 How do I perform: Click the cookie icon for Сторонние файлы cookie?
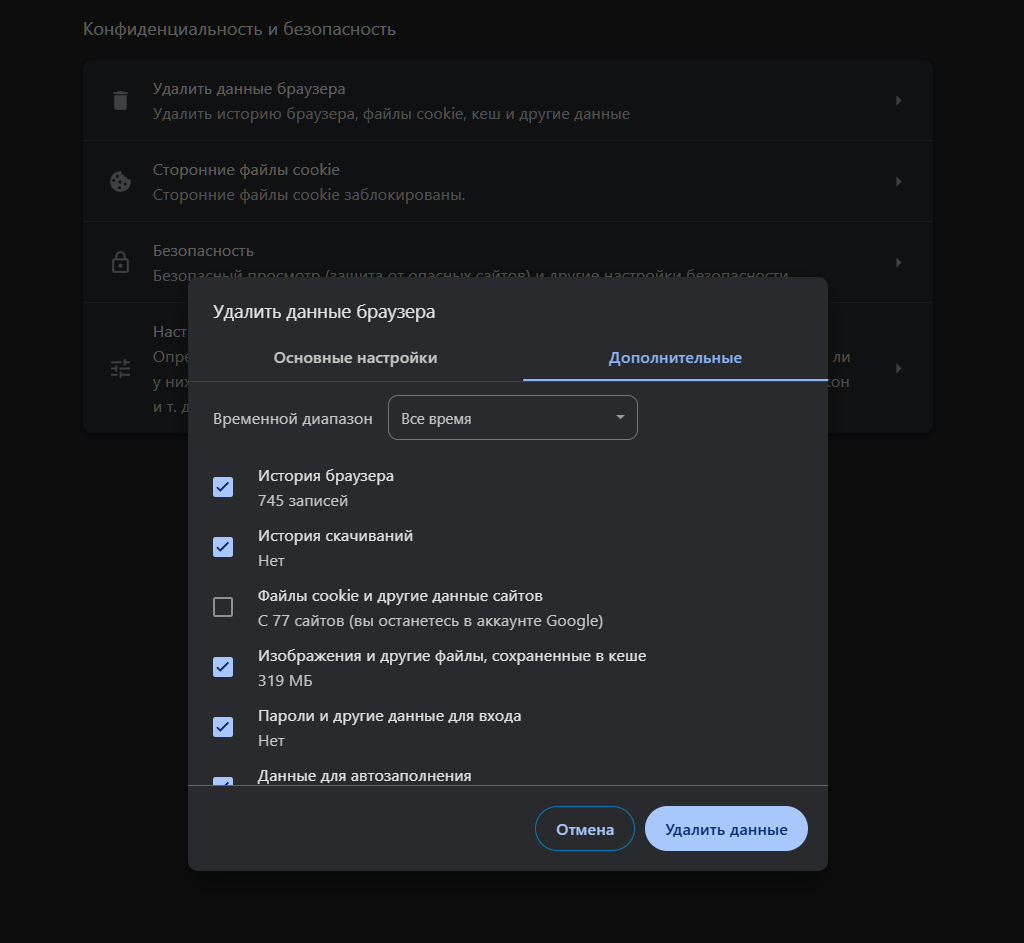tap(120, 182)
